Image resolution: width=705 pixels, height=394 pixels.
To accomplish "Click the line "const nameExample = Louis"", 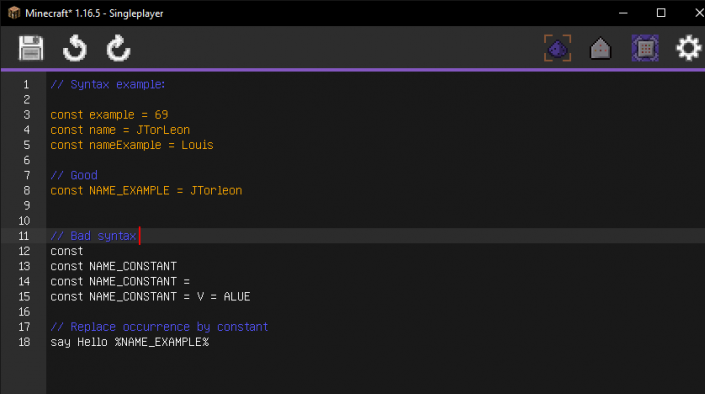I will pyautogui.click(x=132, y=145).
